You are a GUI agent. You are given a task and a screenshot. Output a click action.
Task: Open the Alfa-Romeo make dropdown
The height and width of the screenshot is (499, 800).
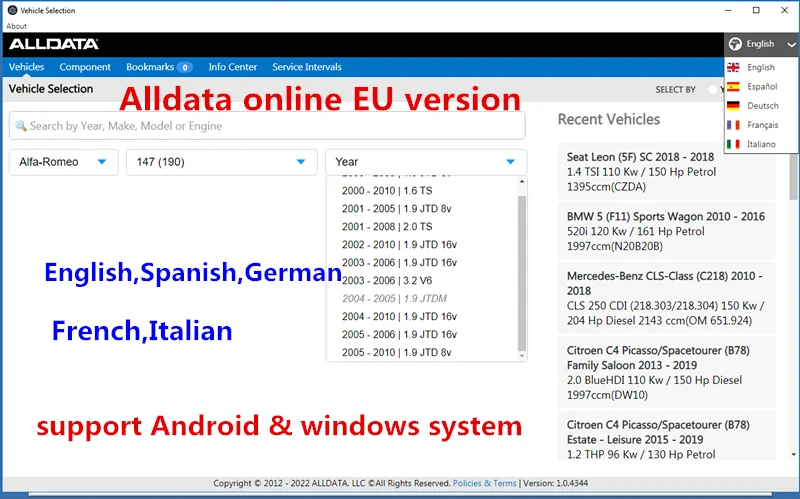tap(64, 162)
